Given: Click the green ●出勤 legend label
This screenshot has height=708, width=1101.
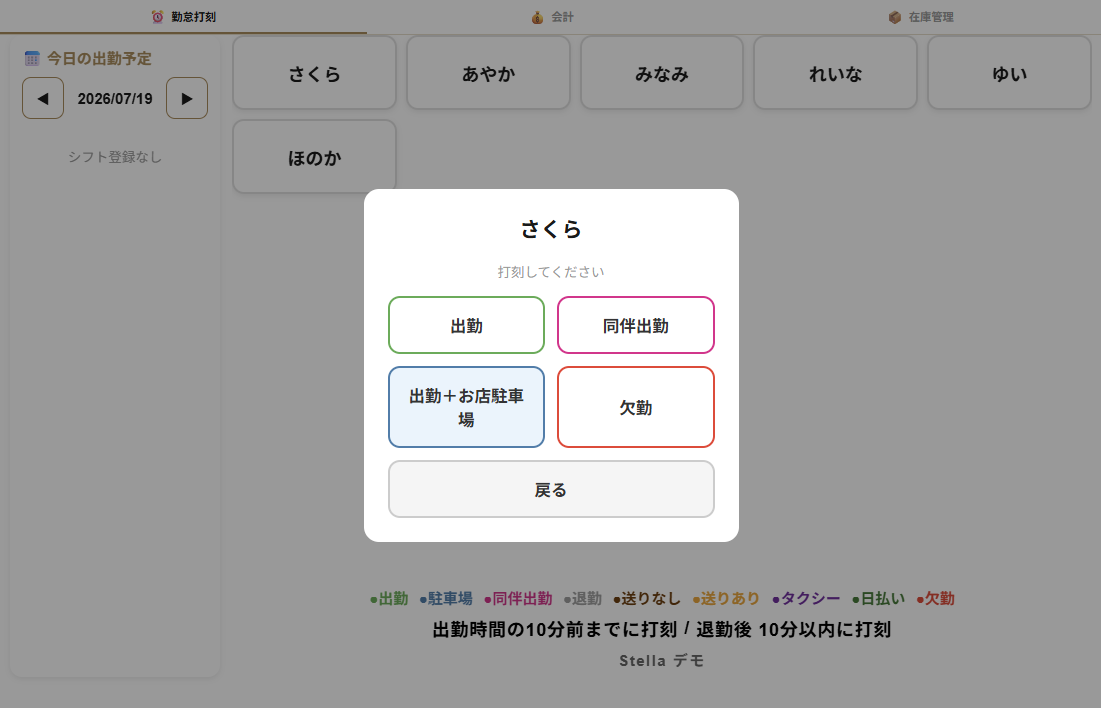Looking at the screenshot, I should point(389,598).
